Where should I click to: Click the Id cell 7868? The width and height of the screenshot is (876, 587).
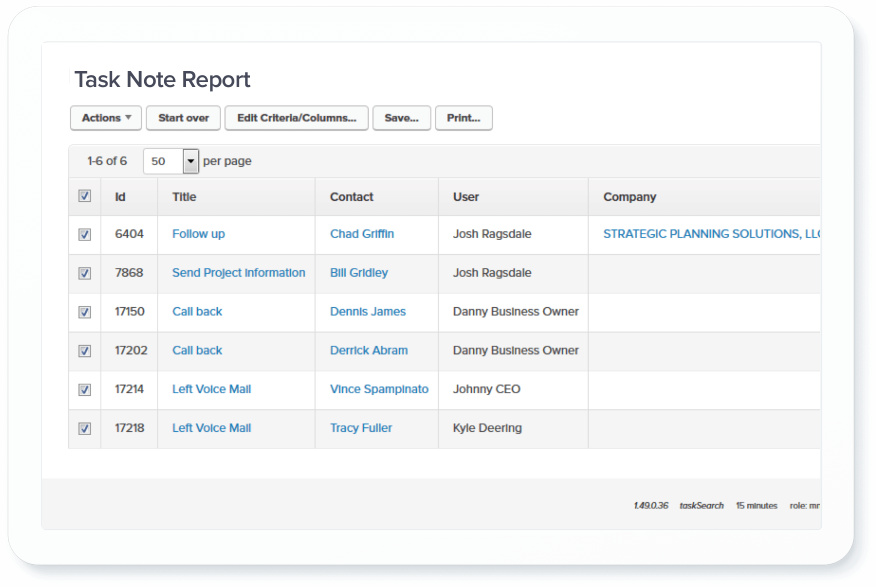pyautogui.click(x=129, y=273)
